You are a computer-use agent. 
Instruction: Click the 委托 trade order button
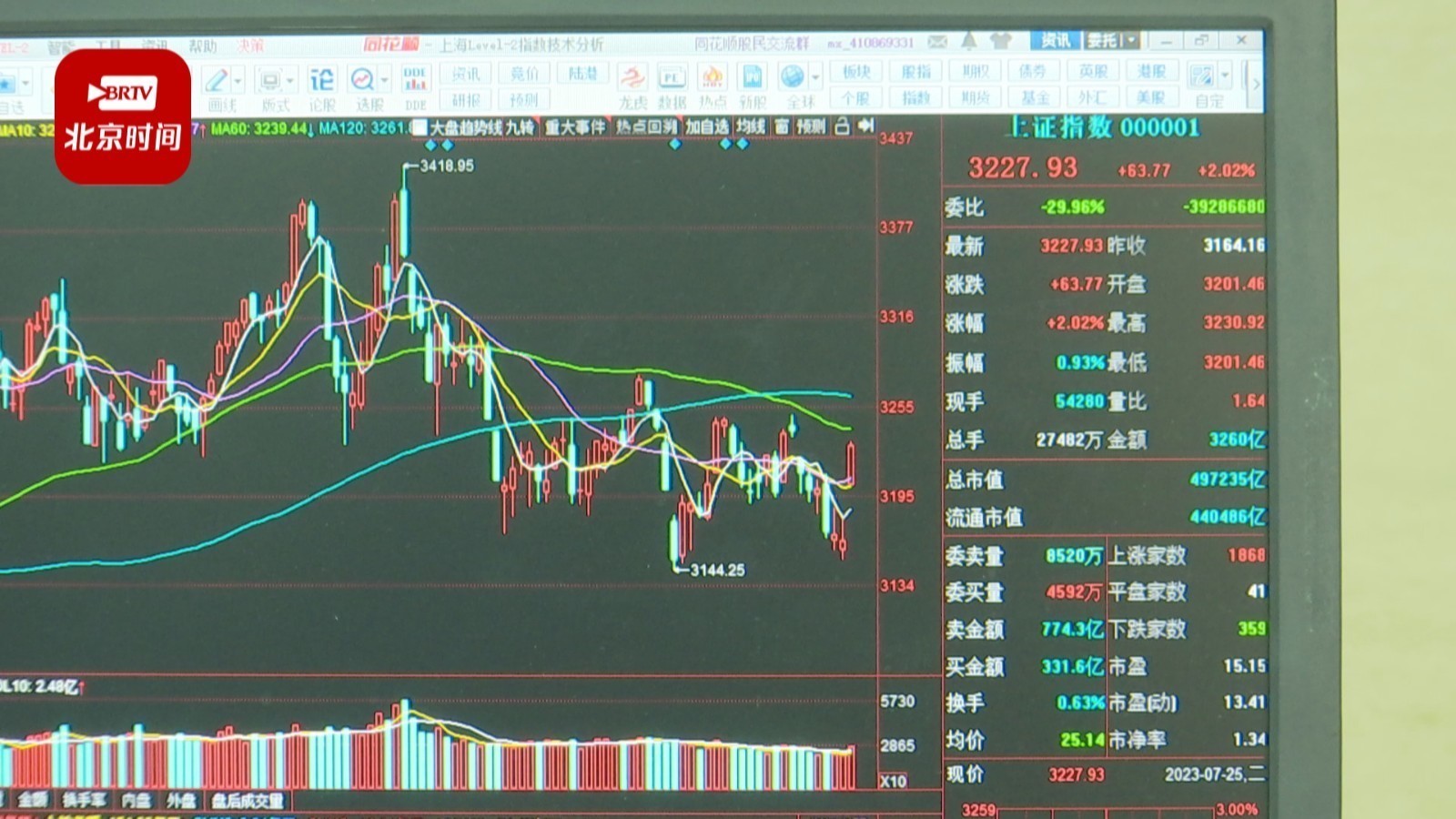click(1102, 41)
